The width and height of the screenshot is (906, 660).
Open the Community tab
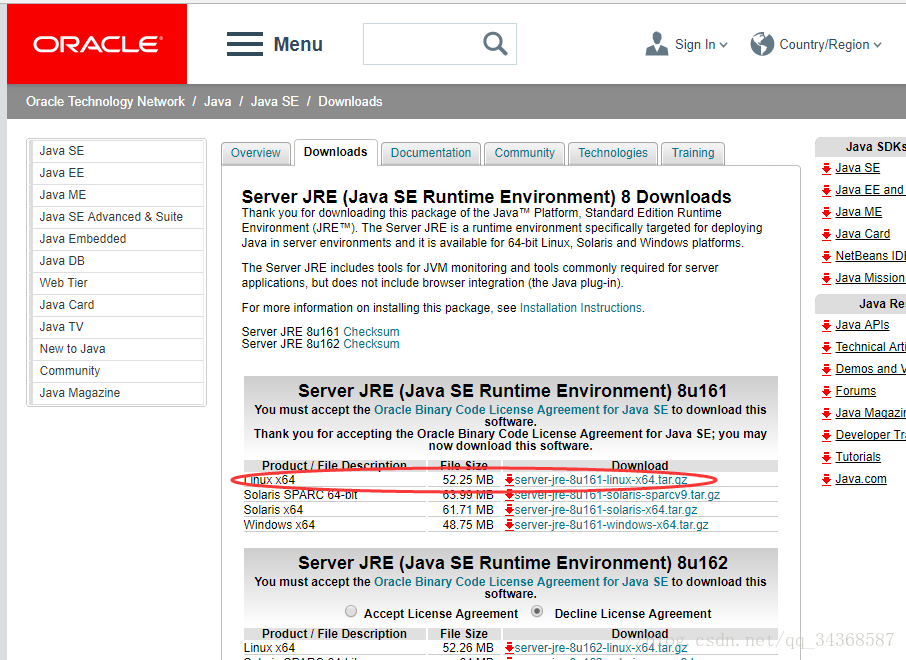pos(525,153)
